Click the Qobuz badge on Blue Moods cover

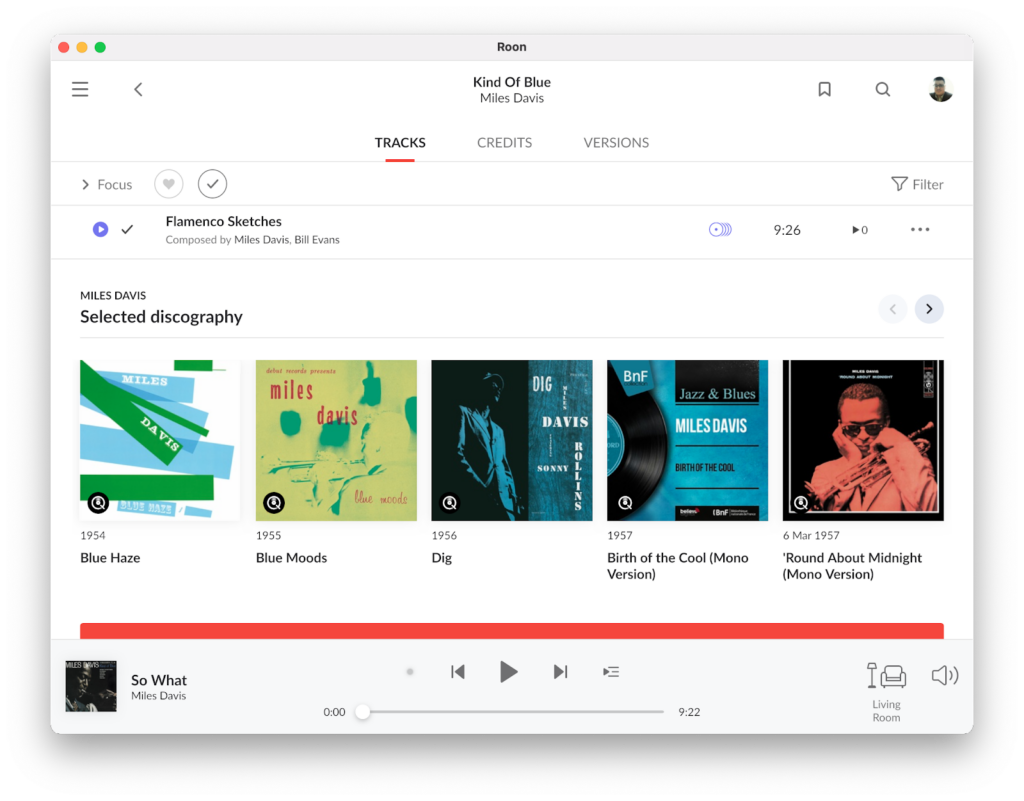coord(274,503)
